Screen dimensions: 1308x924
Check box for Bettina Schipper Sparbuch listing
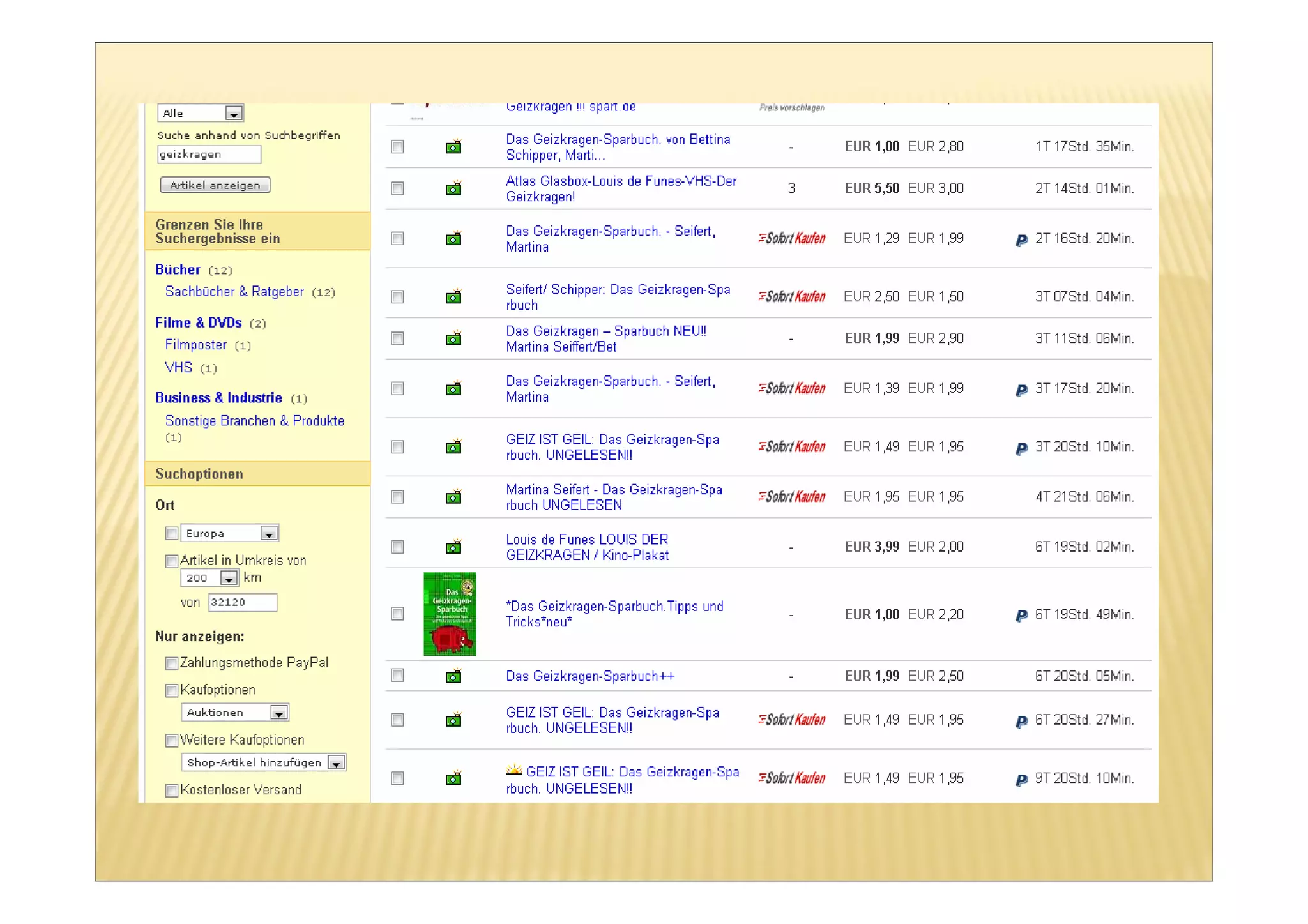pyautogui.click(x=397, y=147)
